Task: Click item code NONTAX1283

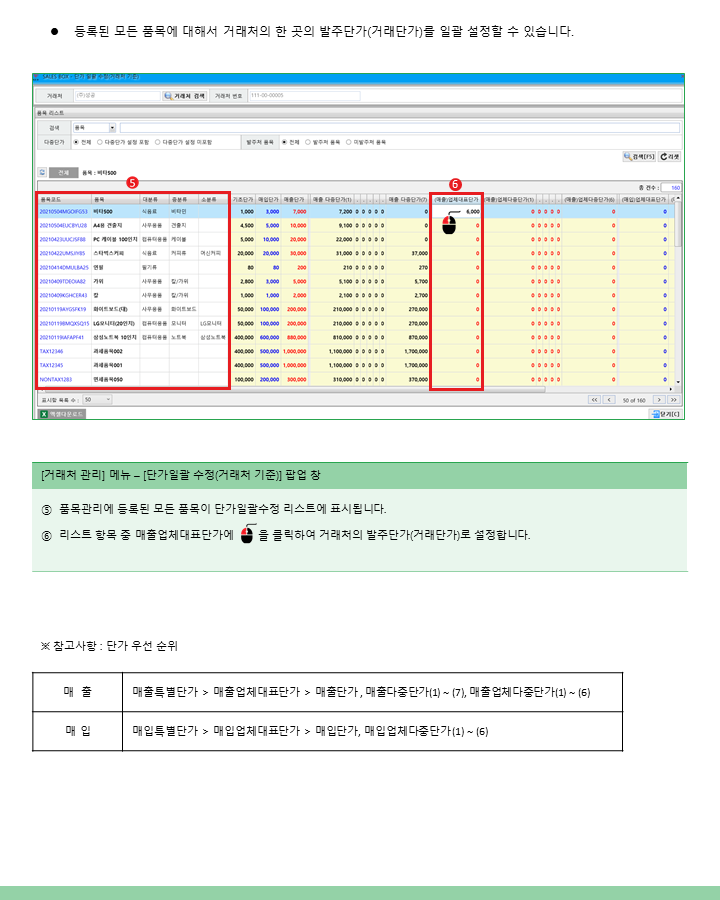Action: [56, 379]
